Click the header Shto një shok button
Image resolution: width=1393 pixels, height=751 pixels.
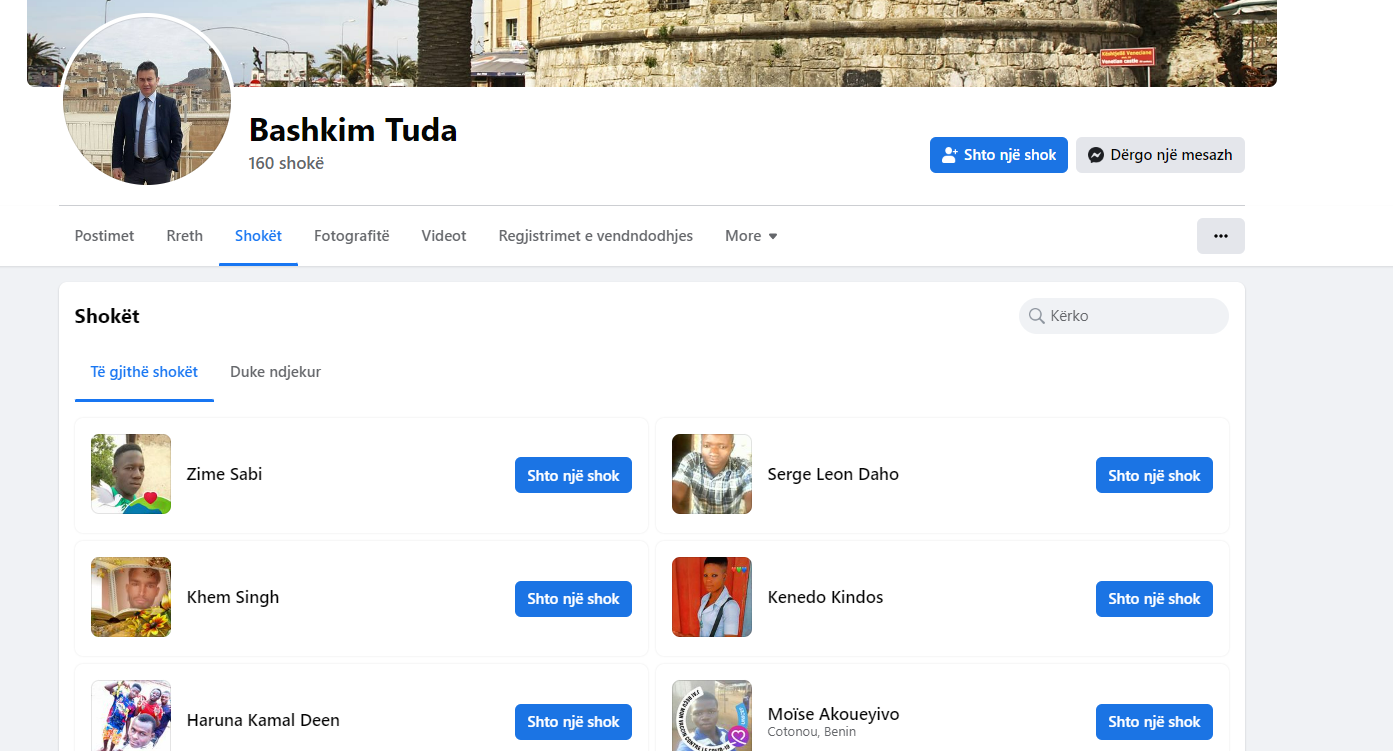[998, 155]
